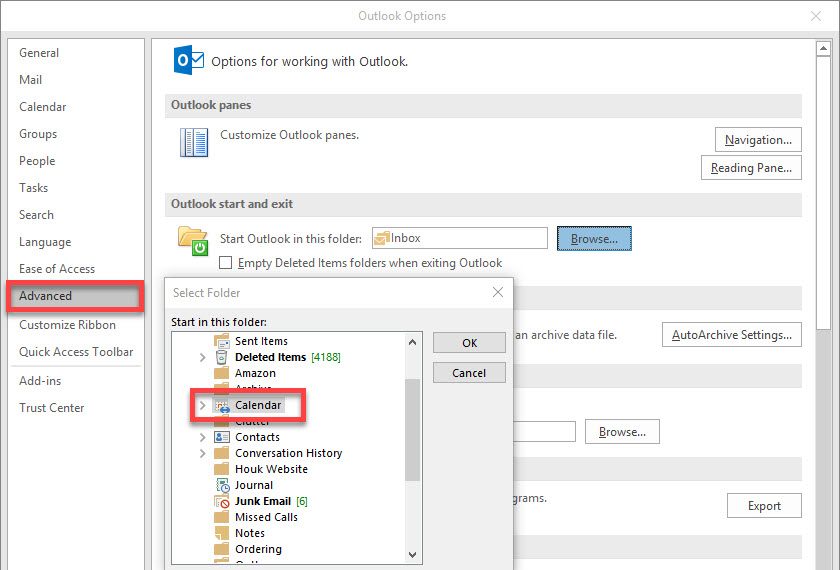Image resolution: width=840 pixels, height=570 pixels.
Task: Click the lower Browse... button
Action: [x=622, y=432]
